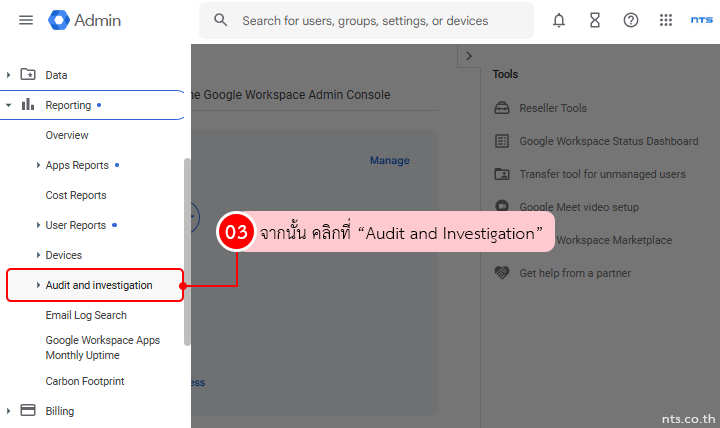Open the hourglass tasks icon
The height and width of the screenshot is (428, 720).
(x=595, y=20)
